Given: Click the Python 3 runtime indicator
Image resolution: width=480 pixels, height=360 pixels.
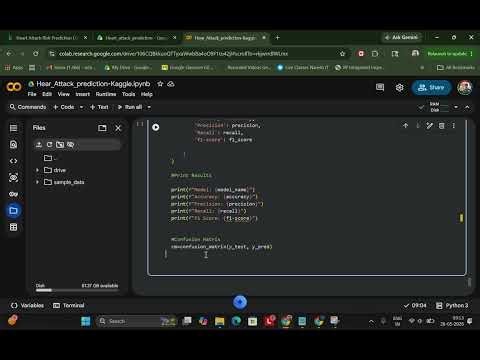Looking at the screenshot, I should [x=452, y=305].
